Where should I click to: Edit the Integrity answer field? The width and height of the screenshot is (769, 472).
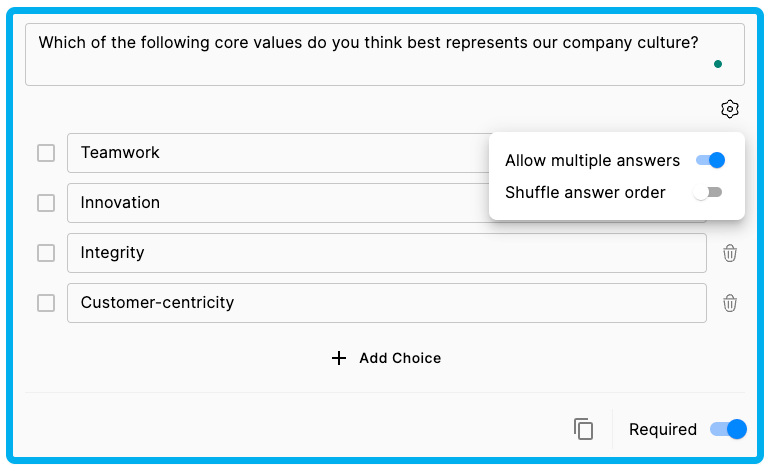click(x=386, y=253)
